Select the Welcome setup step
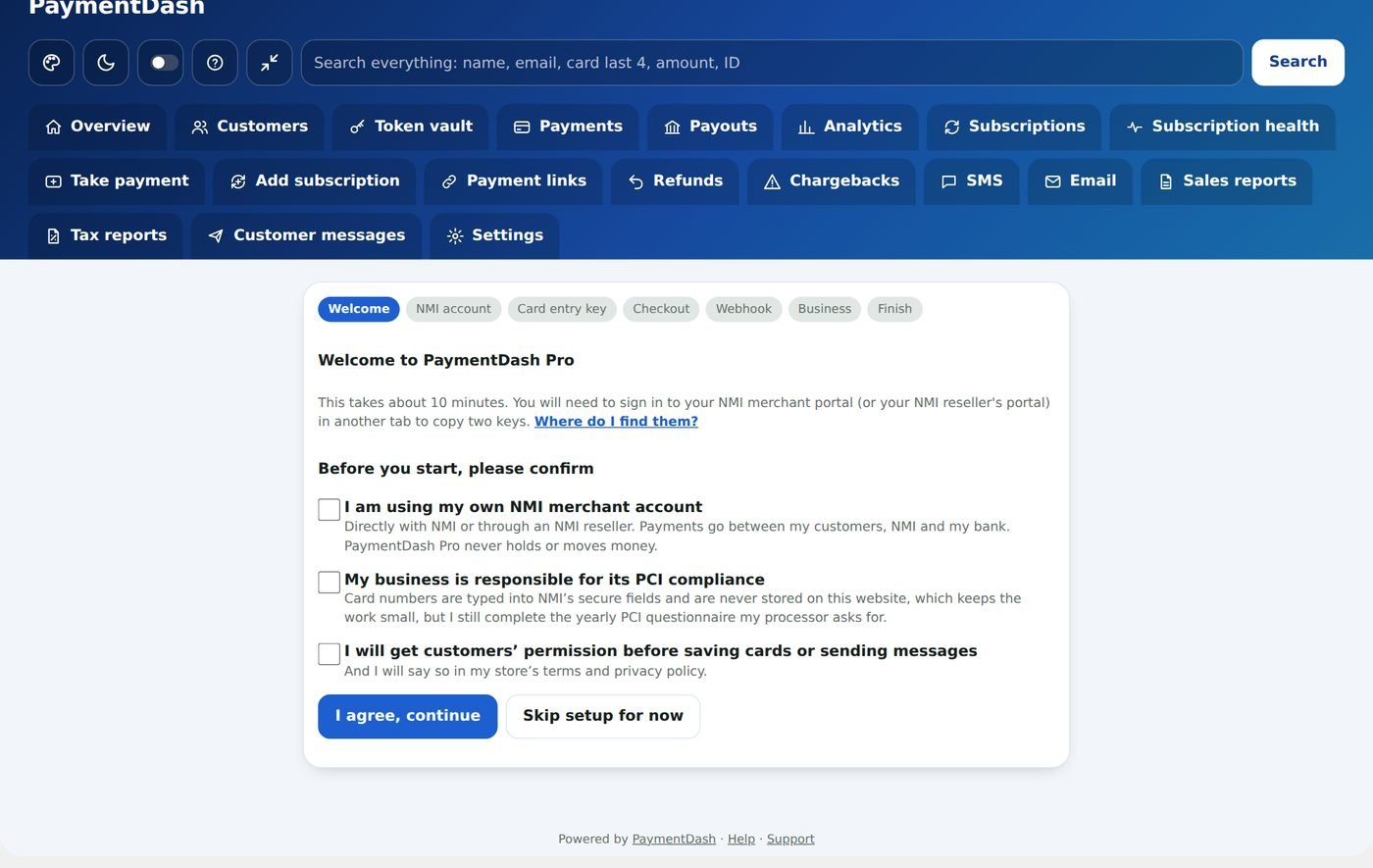The width and height of the screenshot is (1373, 868). [x=359, y=309]
